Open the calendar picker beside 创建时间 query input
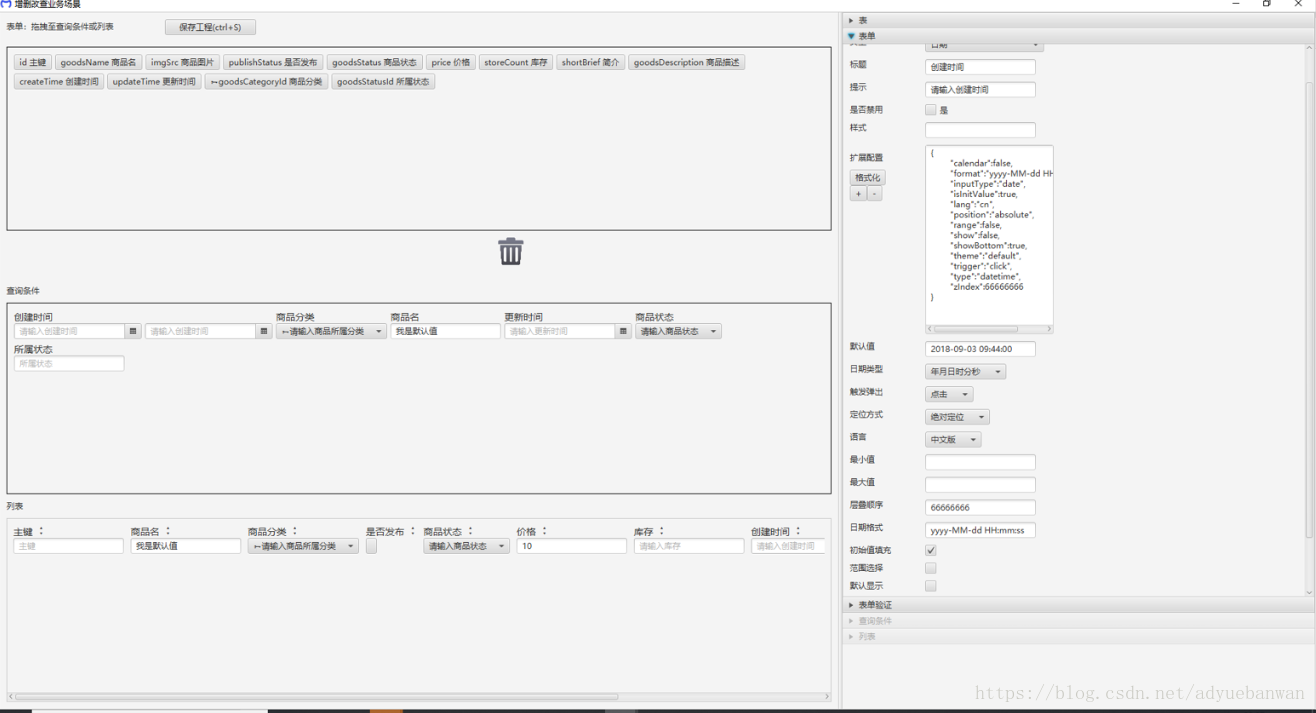The width and height of the screenshot is (1316, 713). click(131, 330)
